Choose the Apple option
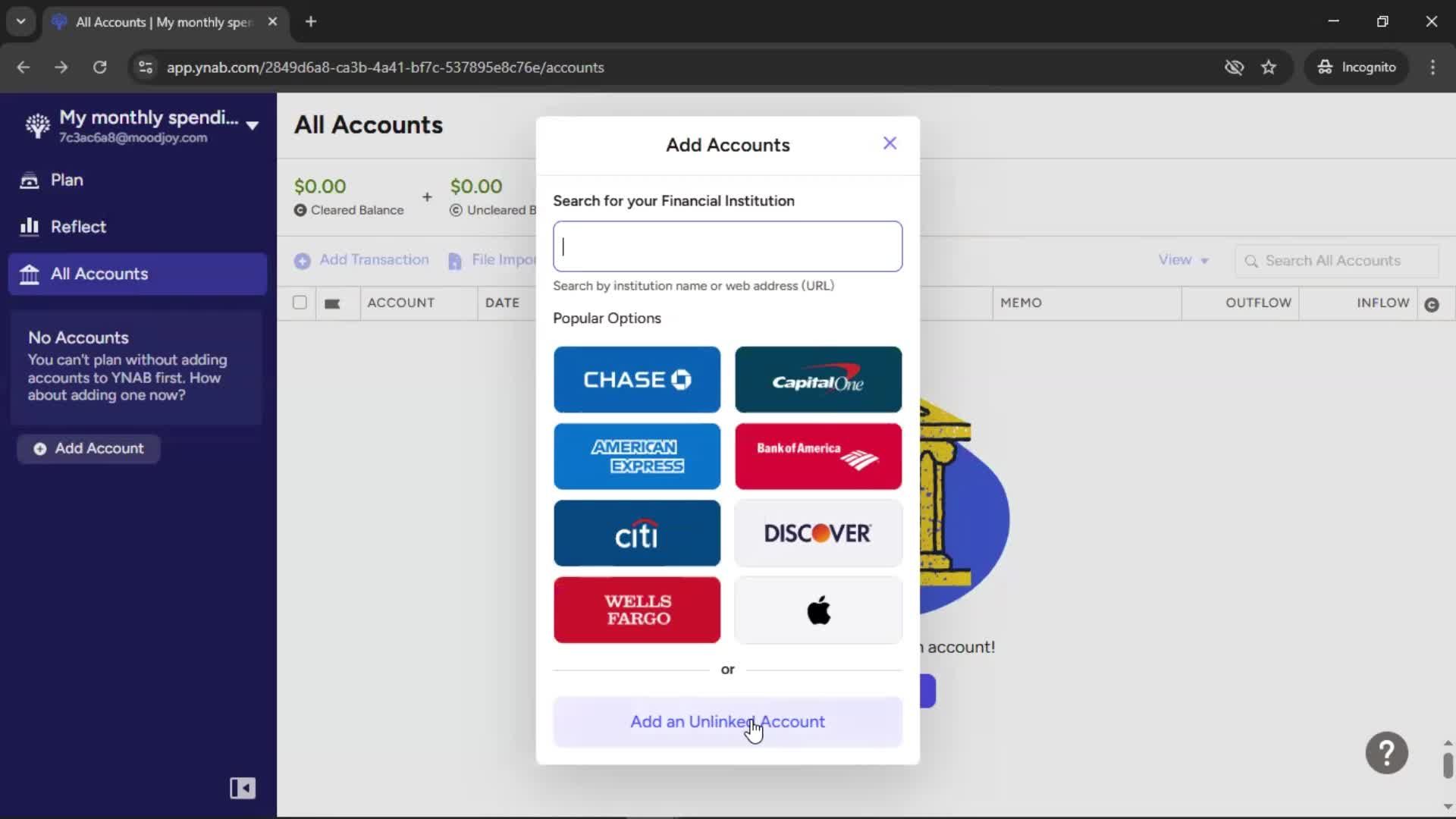Viewport: 1456px width, 819px height. pyautogui.click(x=818, y=610)
